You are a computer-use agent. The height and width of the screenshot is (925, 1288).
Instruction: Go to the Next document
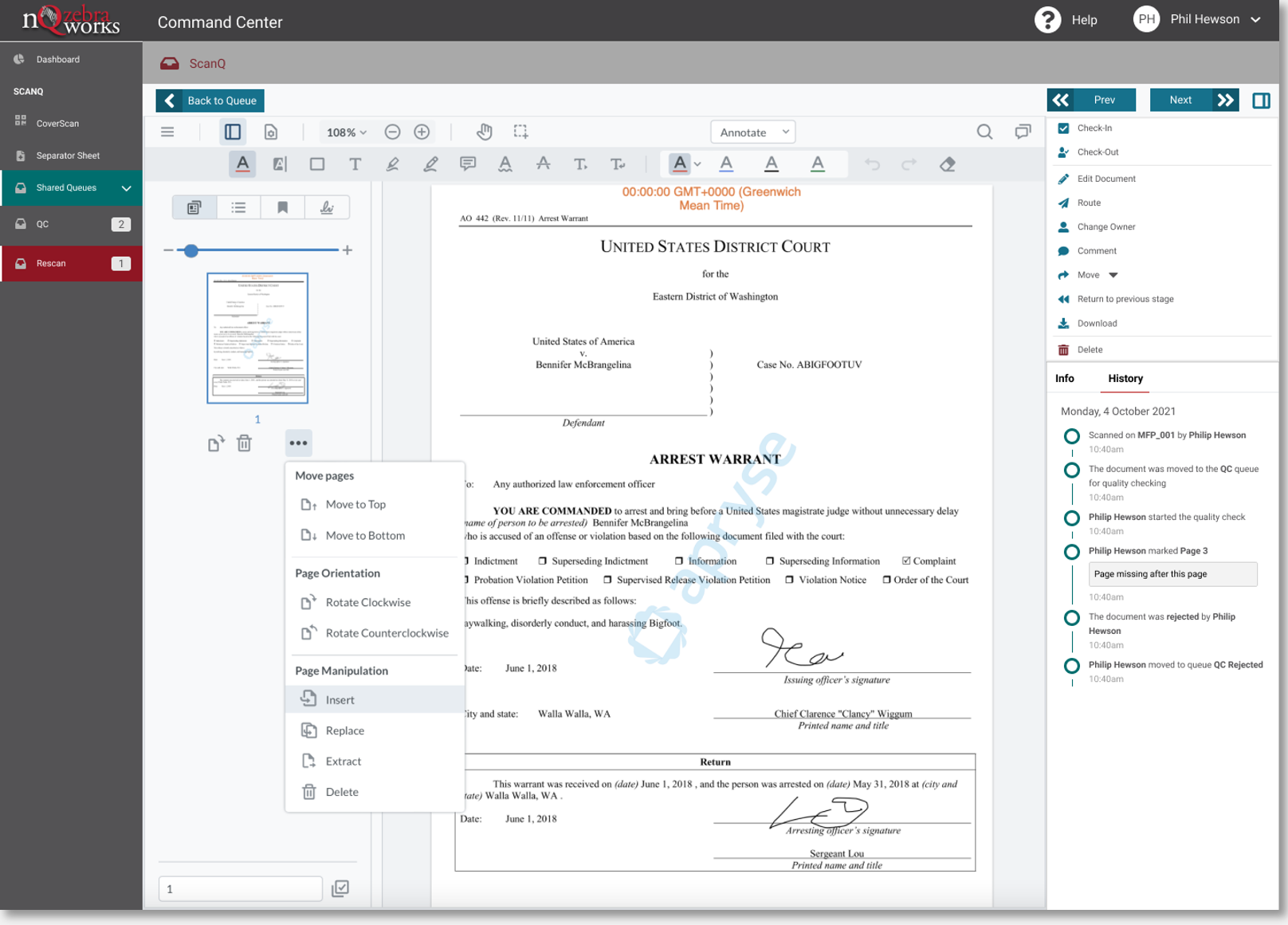pos(1180,100)
